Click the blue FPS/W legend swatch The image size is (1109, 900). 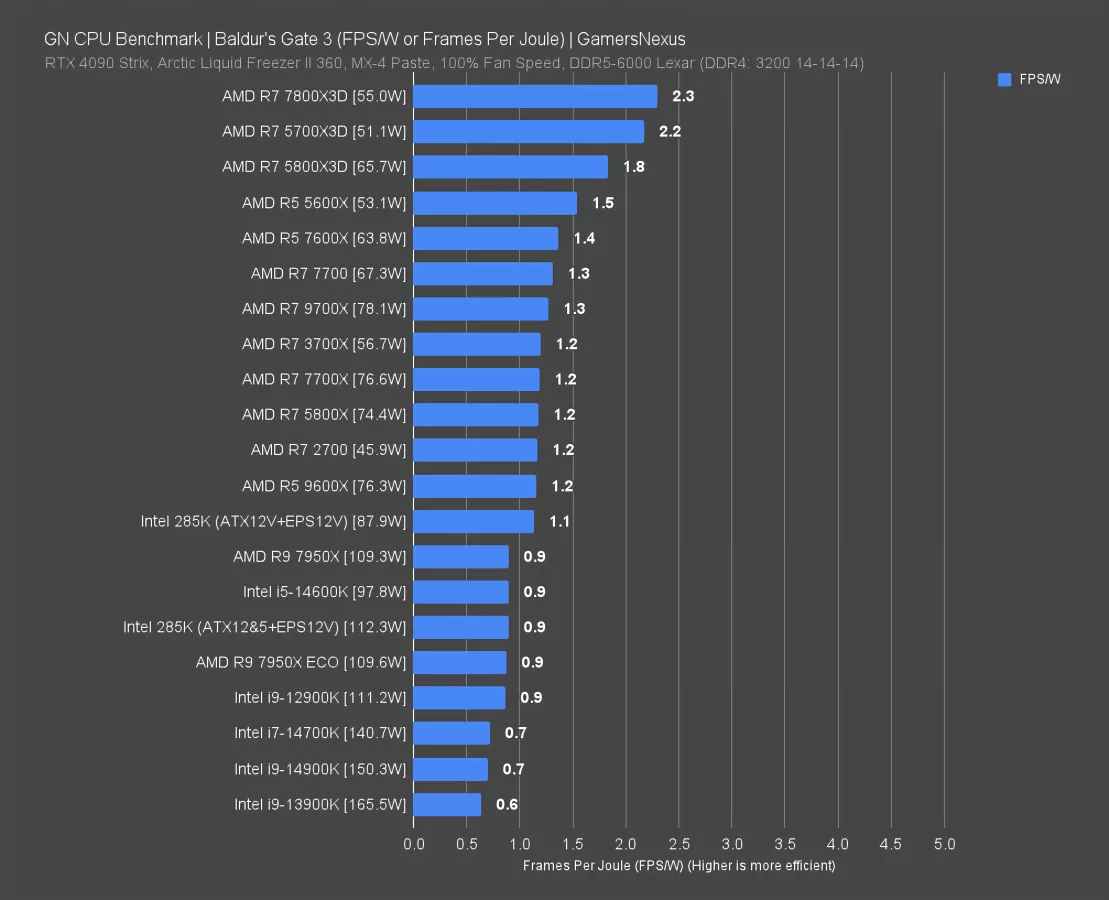(x=1005, y=80)
